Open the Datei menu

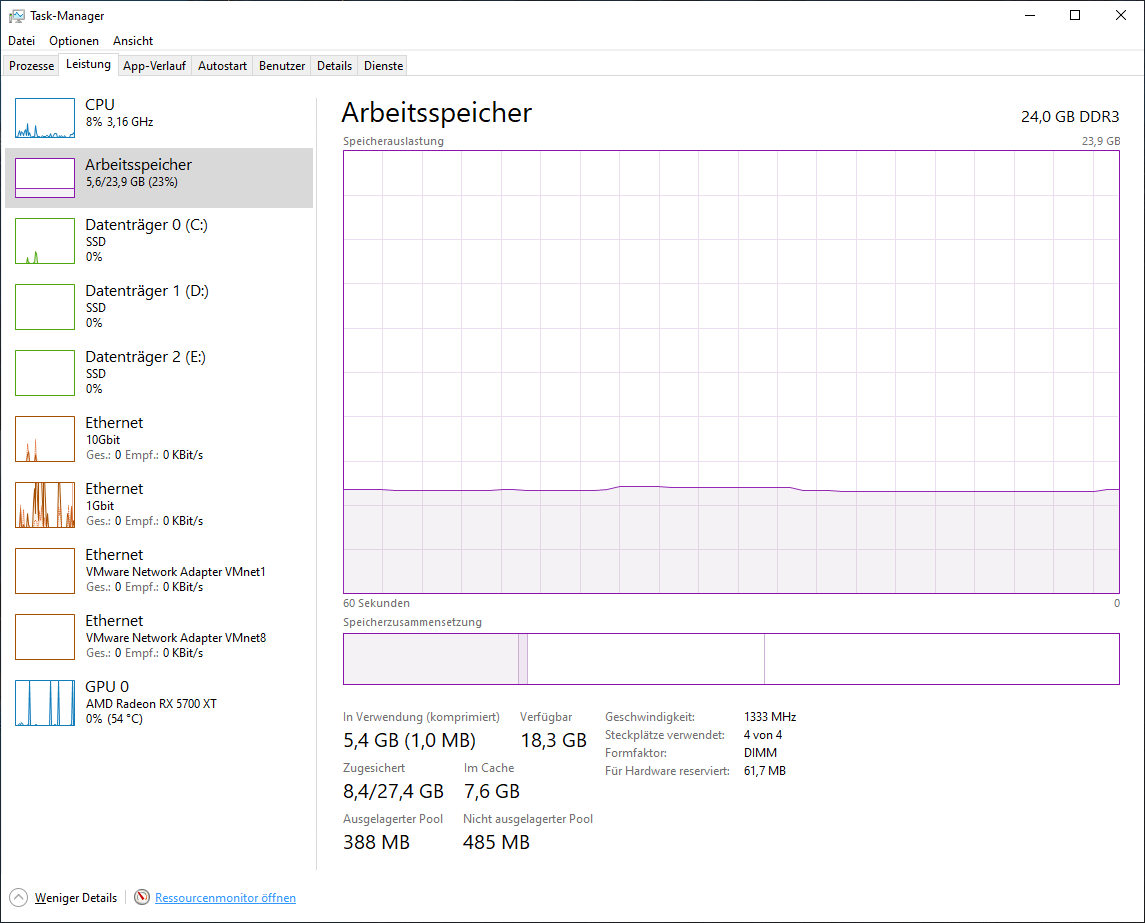point(21,40)
